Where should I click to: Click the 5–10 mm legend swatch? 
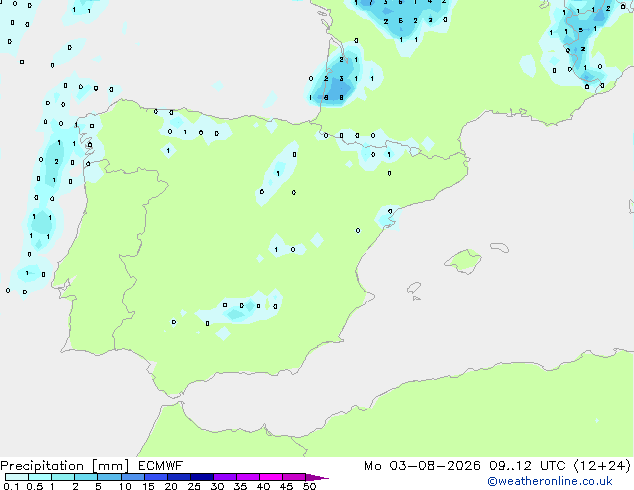(x=109, y=477)
